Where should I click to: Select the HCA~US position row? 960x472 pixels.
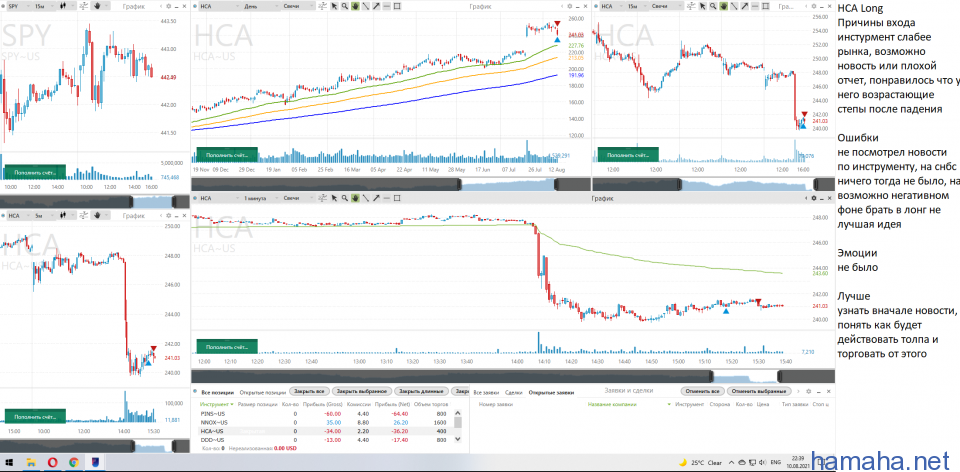pyautogui.click(x=326, y=431)
